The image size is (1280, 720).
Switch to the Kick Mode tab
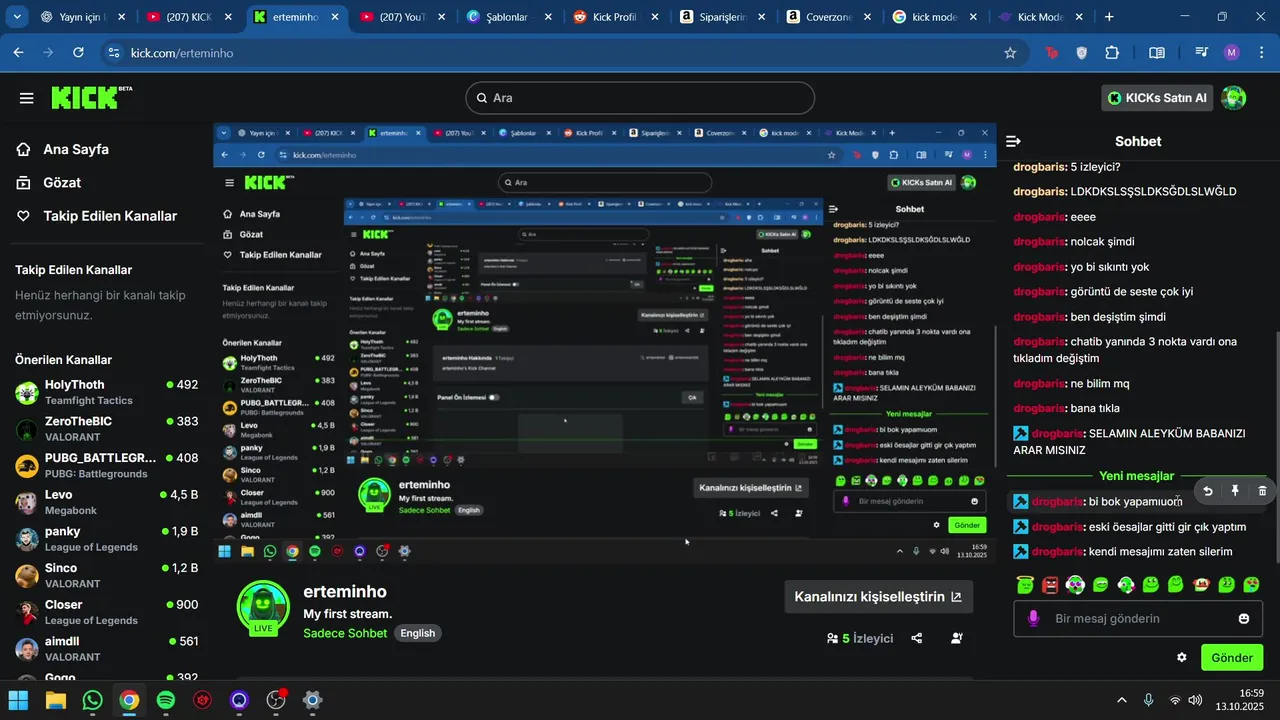coord(1040,17)
